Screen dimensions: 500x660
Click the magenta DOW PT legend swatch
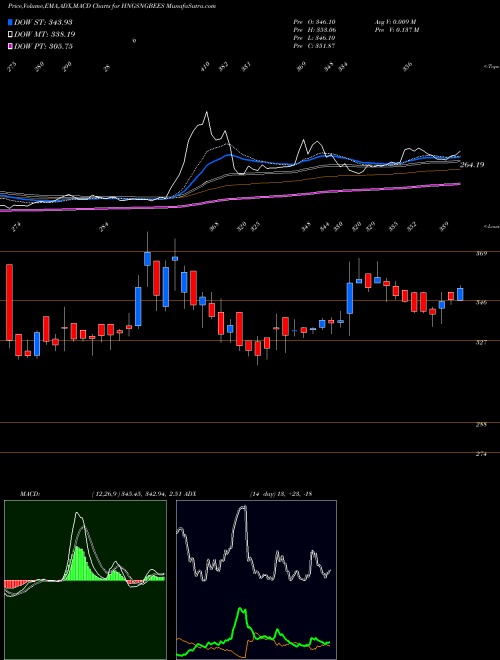10,46
